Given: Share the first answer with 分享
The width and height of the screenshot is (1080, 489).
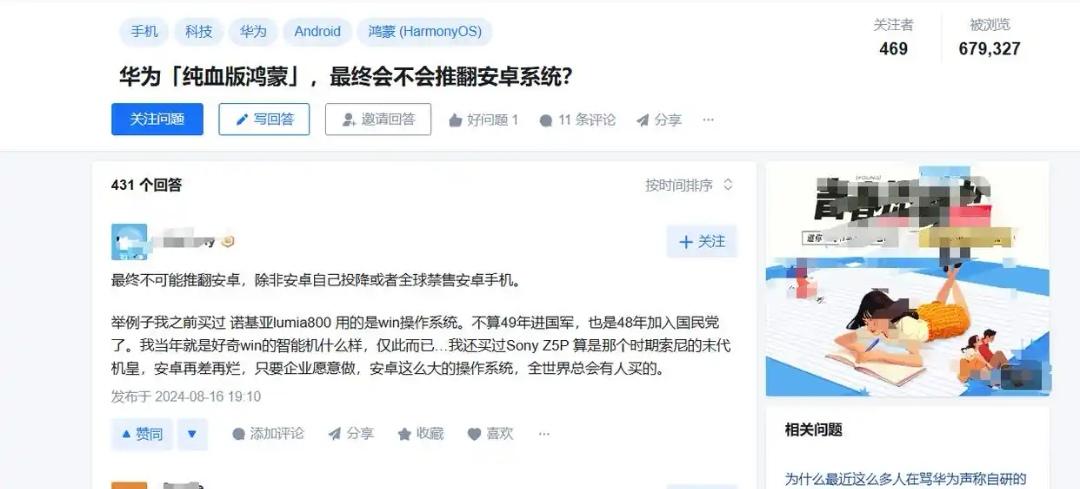Looking at the screenshot, I should pyautogui.click(x=351, y=434).
